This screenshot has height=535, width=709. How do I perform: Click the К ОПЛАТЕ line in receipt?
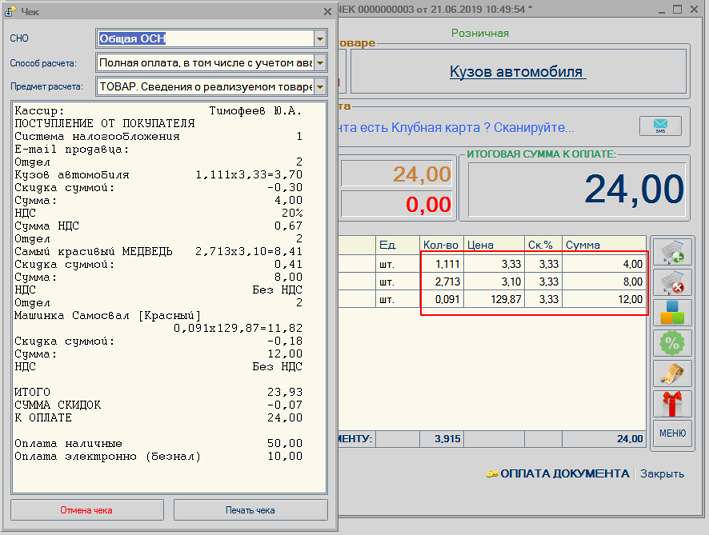[158, 418]
